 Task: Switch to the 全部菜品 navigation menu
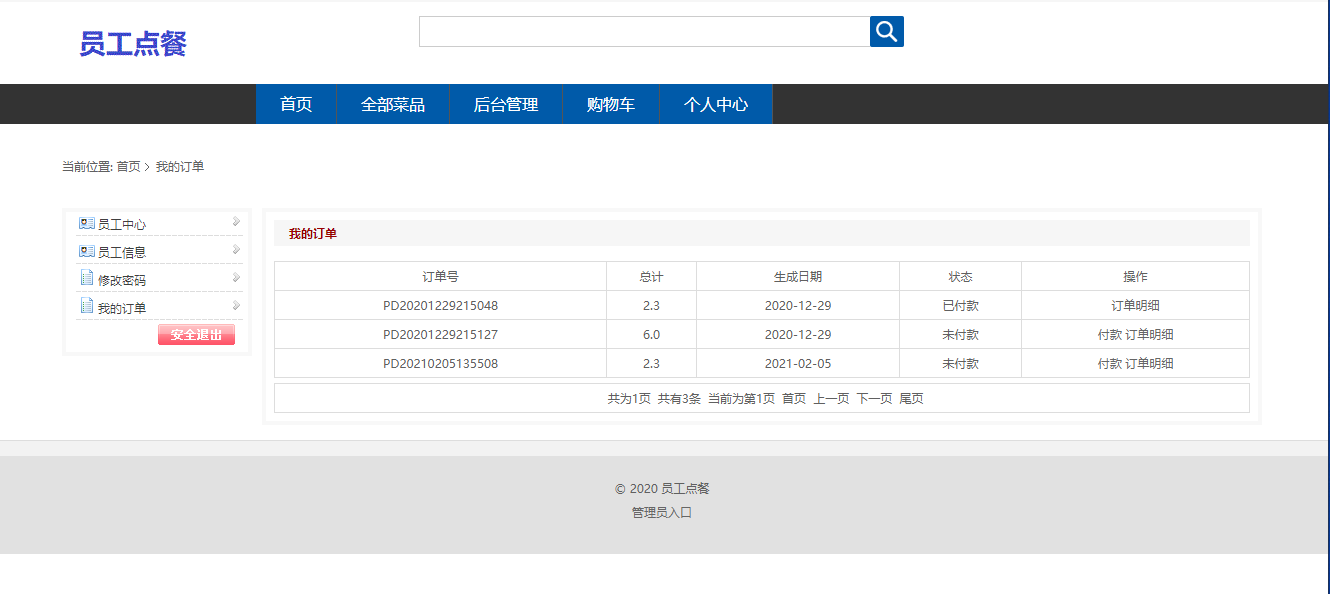[393, 103]
